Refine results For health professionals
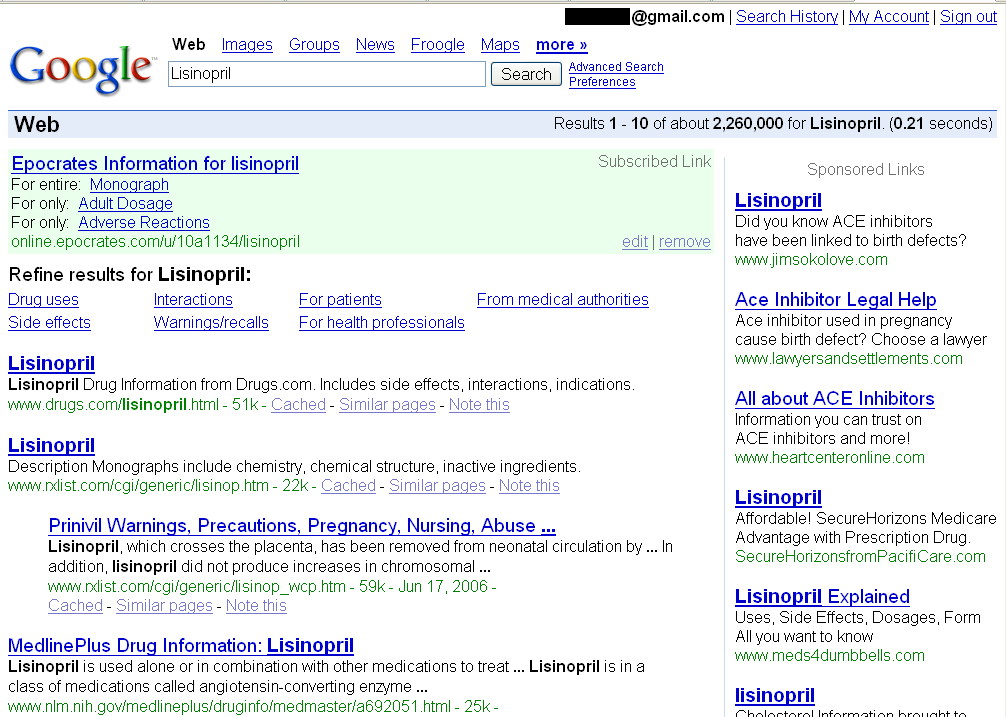 click(382, 323)
